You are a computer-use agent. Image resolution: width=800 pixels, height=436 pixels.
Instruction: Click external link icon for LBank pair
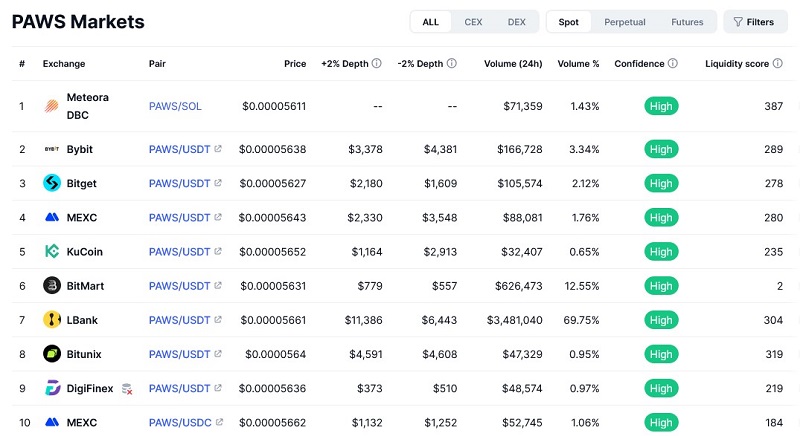(x=218, y=320)
